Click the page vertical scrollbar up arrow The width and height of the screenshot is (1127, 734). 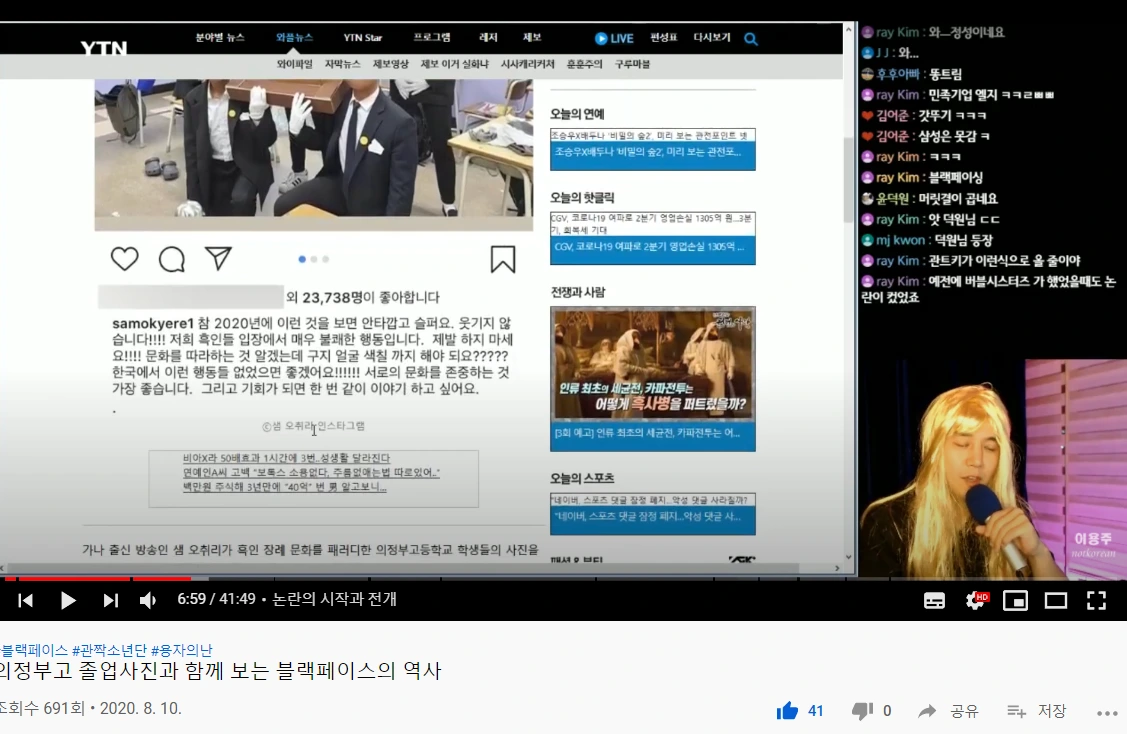(848, 30)
